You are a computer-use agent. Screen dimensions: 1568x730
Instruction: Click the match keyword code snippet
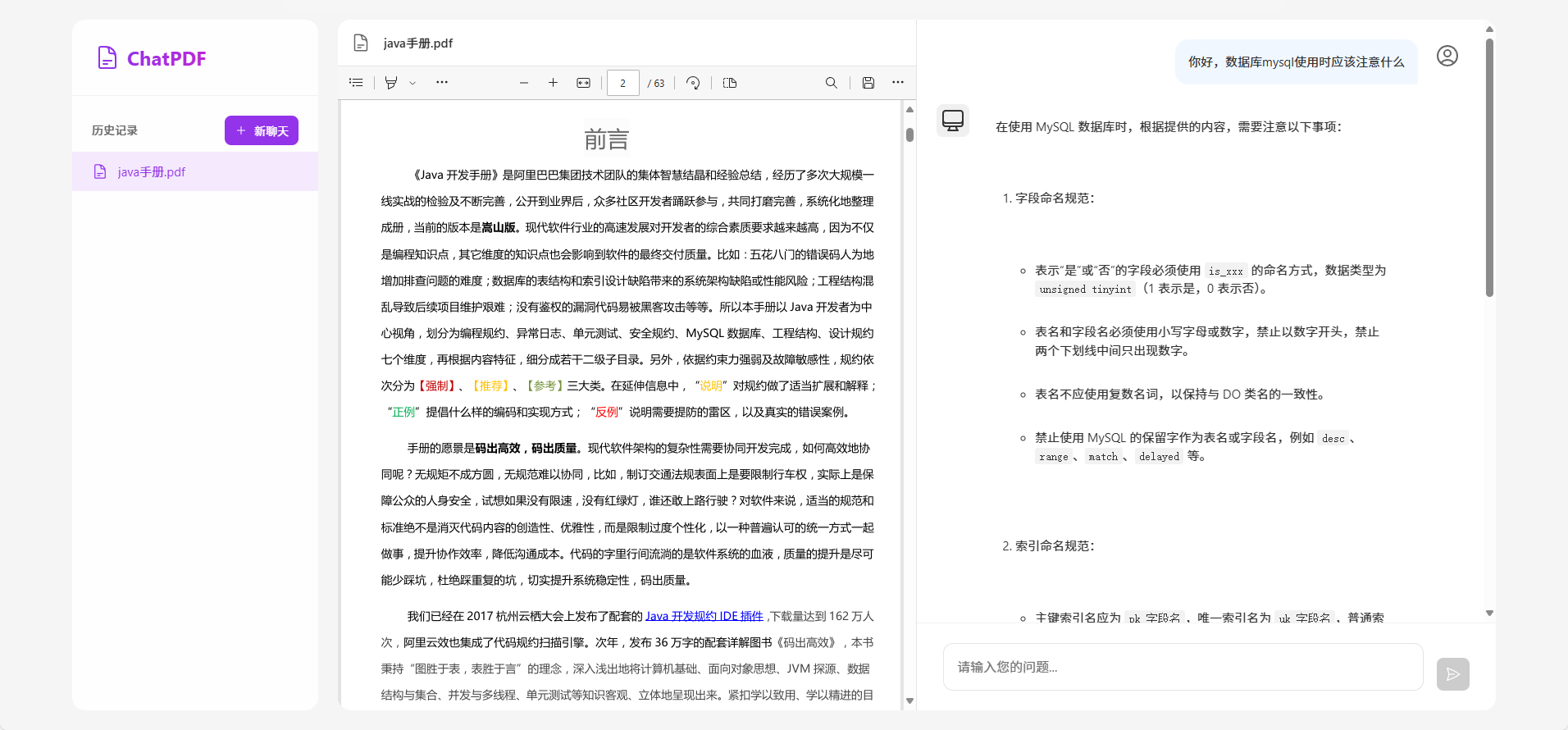1103,457
